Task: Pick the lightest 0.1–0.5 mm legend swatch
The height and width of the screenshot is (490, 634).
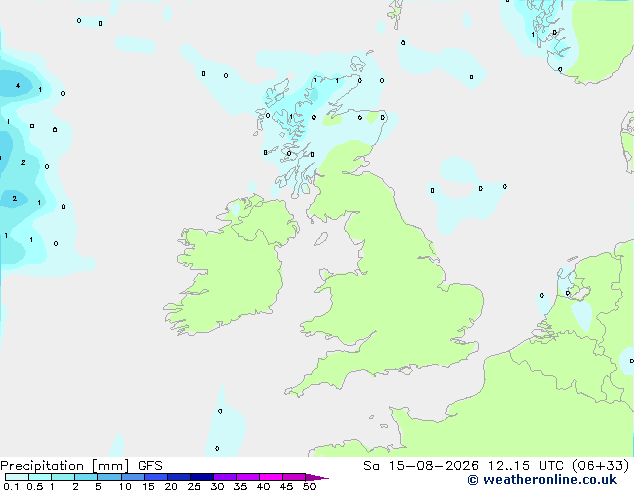Action: tap(17, 477)
